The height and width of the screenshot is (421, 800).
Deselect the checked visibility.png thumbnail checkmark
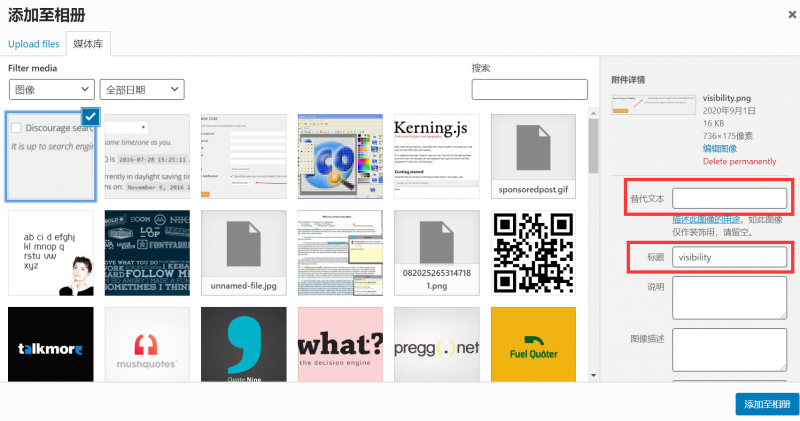(90, 117)
